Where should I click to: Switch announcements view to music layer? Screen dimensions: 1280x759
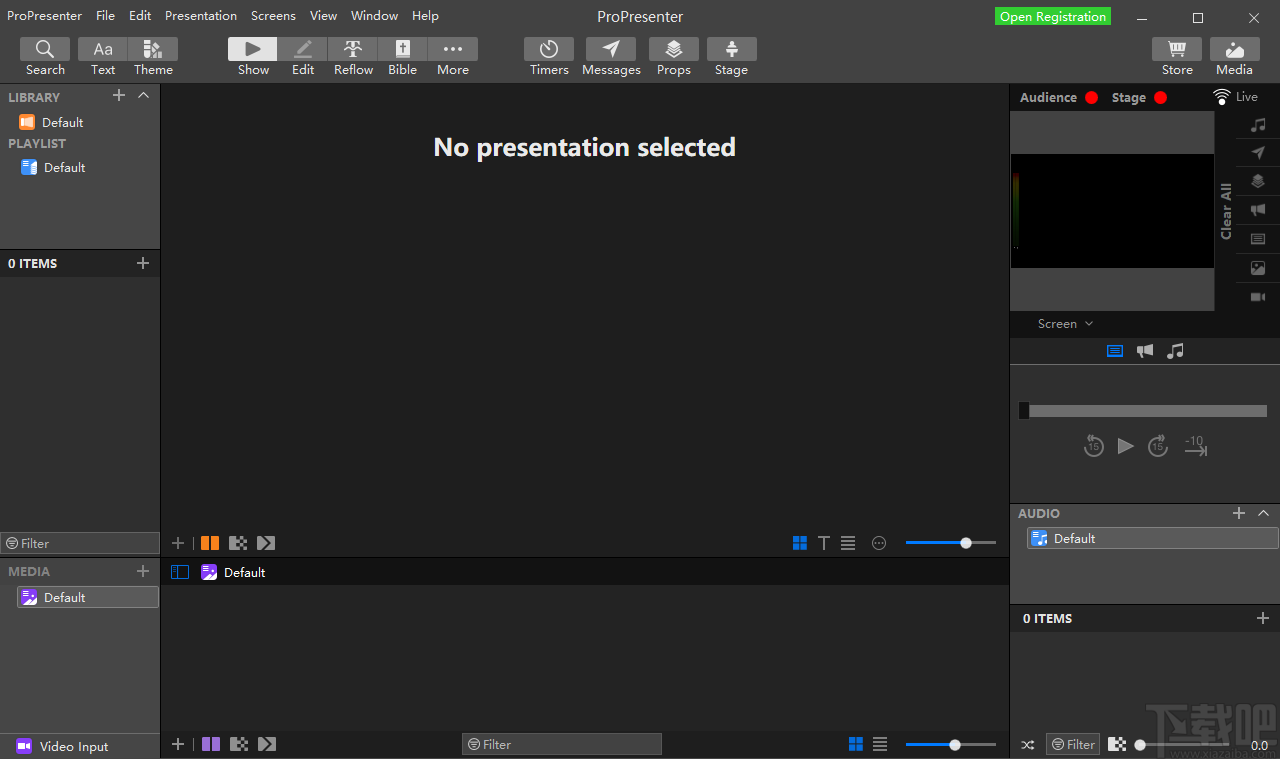coord(1175,351)
